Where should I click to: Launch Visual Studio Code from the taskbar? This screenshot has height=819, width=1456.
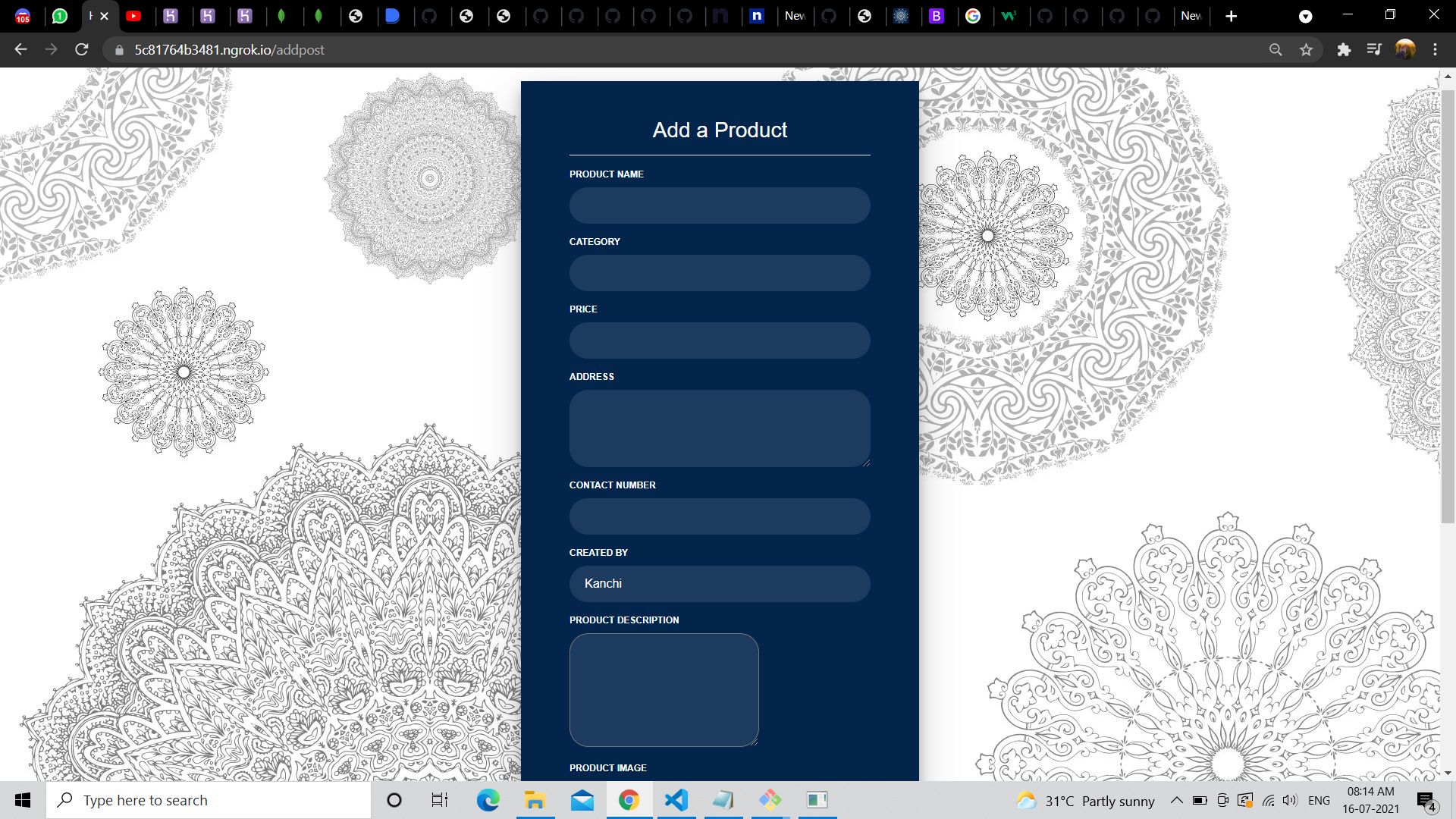676,800
